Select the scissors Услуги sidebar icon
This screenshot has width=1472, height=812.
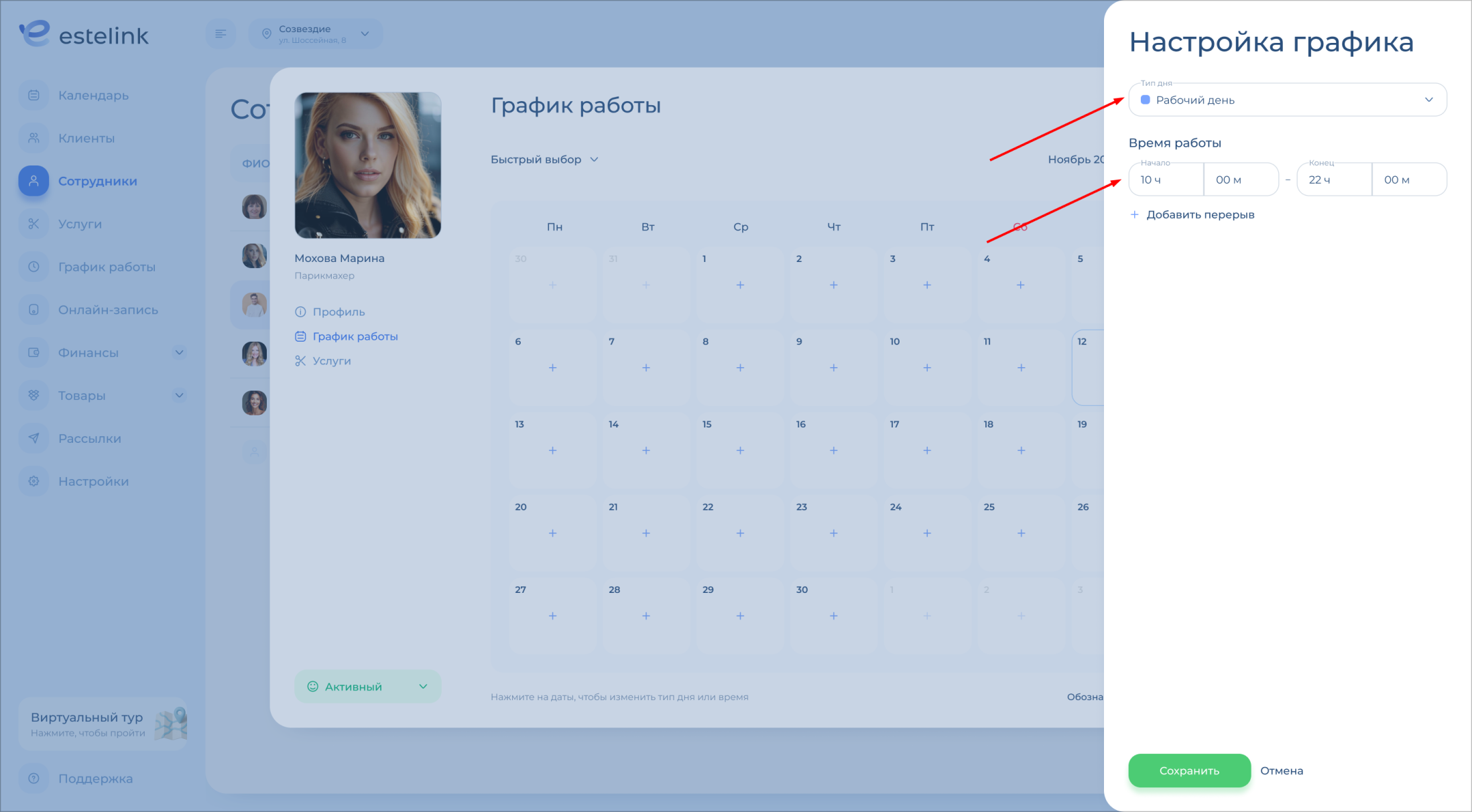[x=34, y=224]
